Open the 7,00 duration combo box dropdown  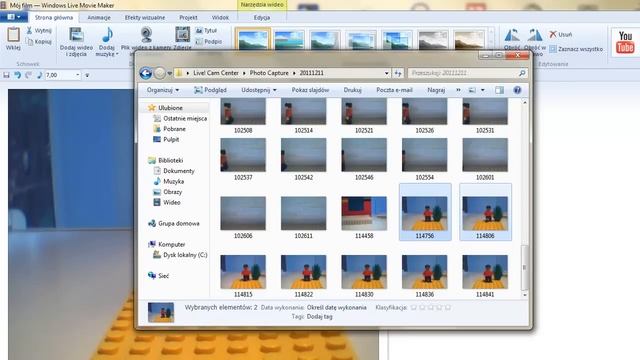[78, 75]
